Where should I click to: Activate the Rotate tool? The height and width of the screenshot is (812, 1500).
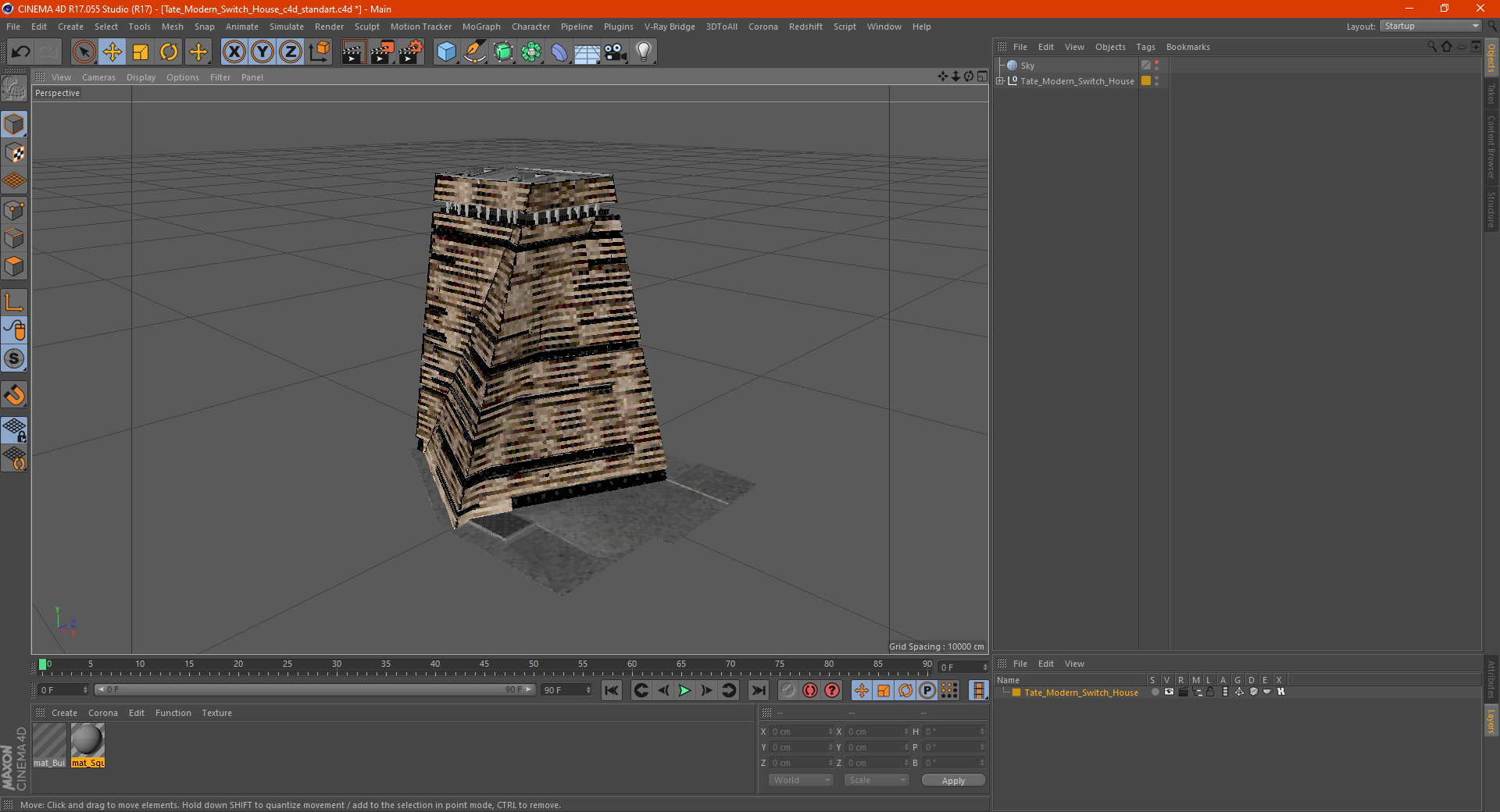169,52
